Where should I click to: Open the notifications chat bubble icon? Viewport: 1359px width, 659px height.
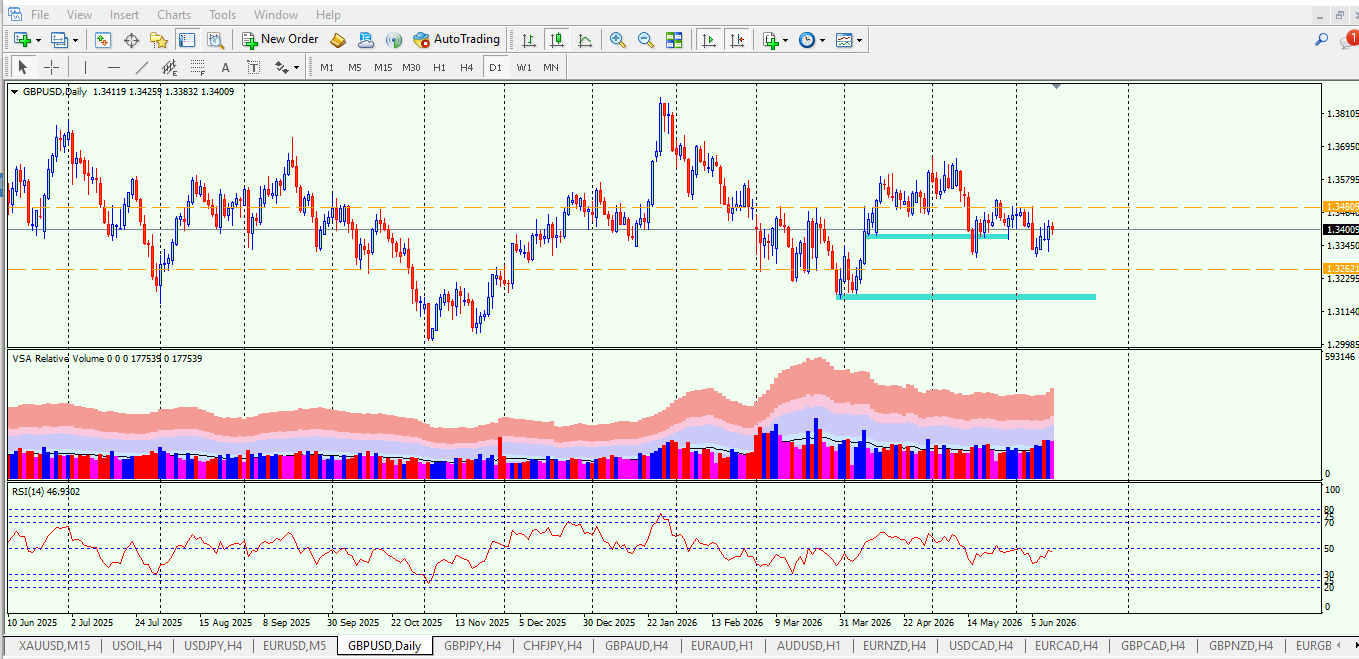click(x=1347, y=40)
